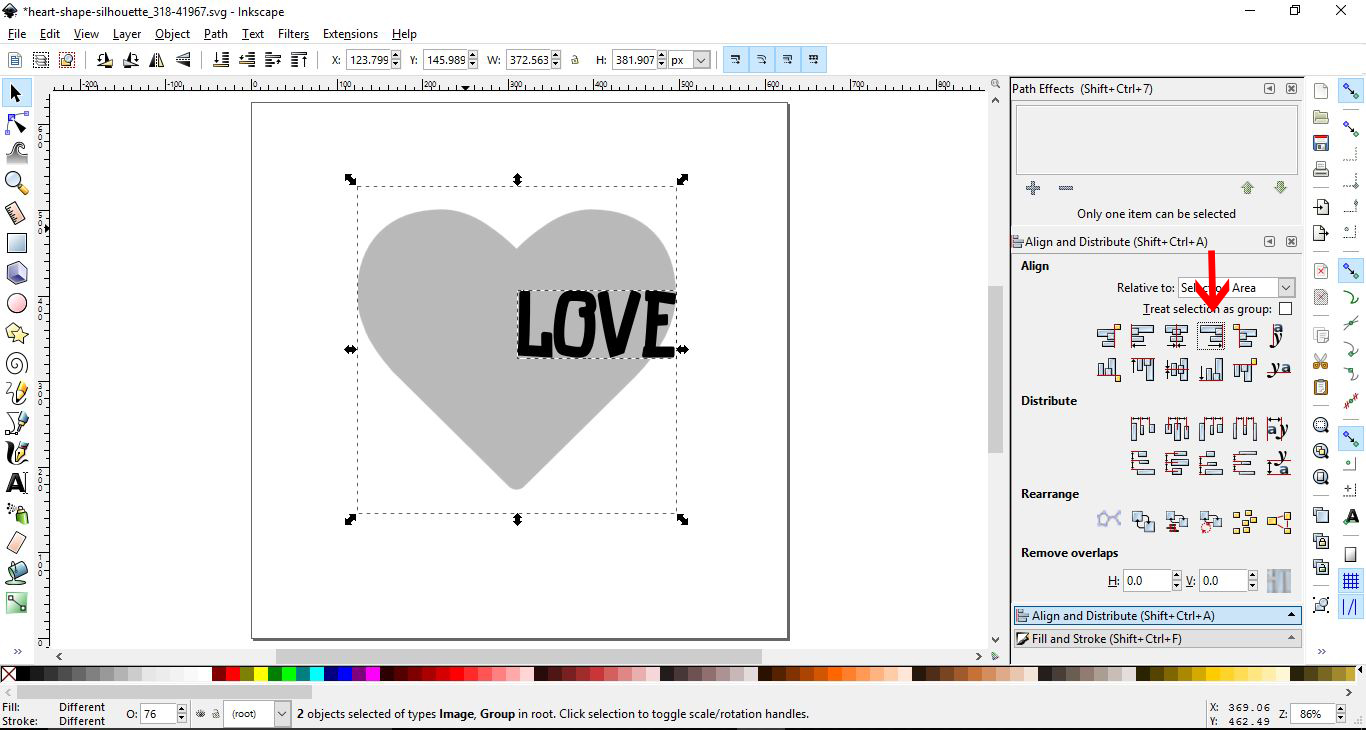Open the Extensions menu
The image size is (1366, 730).
350,33
